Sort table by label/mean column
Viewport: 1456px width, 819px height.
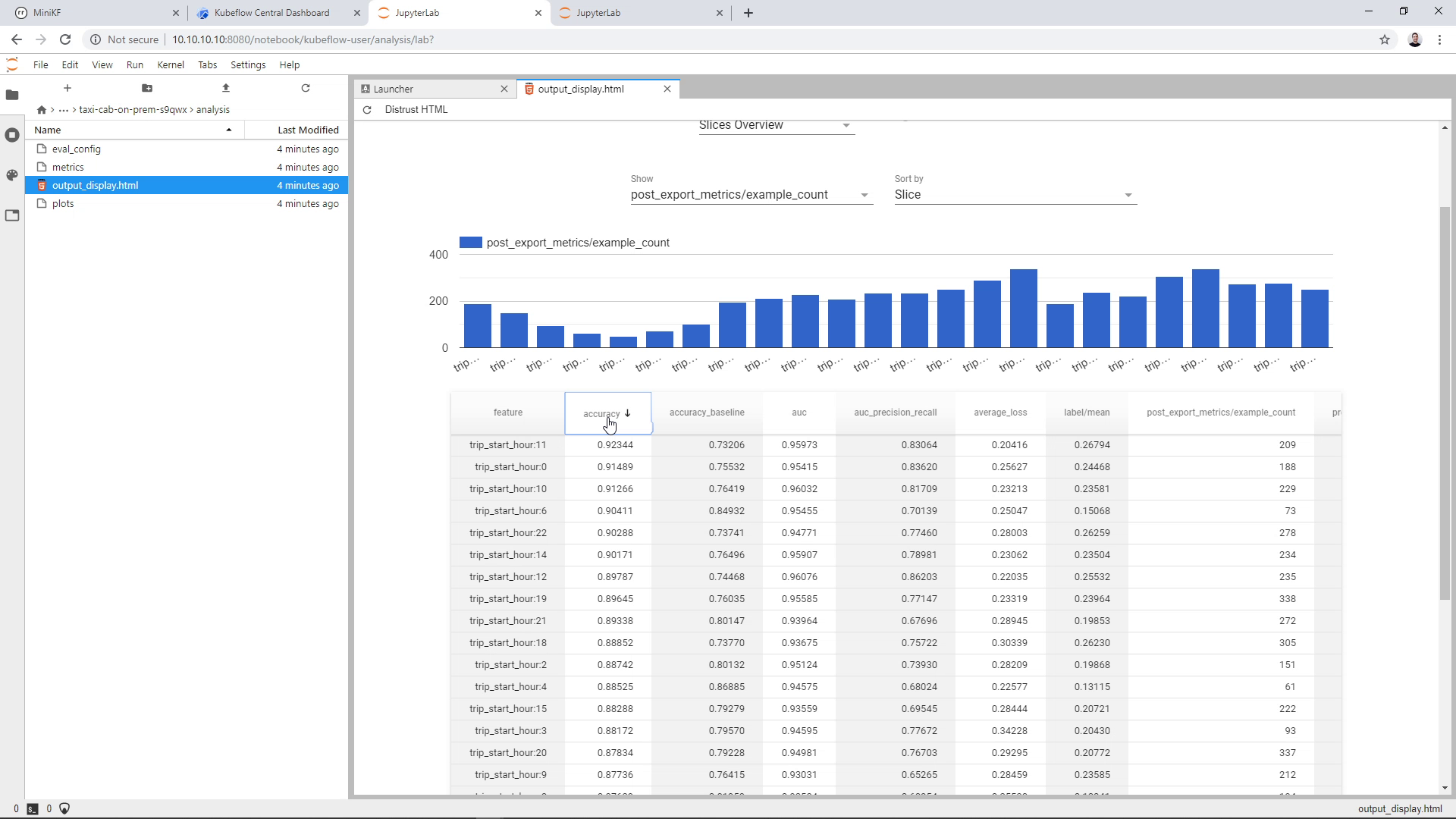tap(1087, 413)
